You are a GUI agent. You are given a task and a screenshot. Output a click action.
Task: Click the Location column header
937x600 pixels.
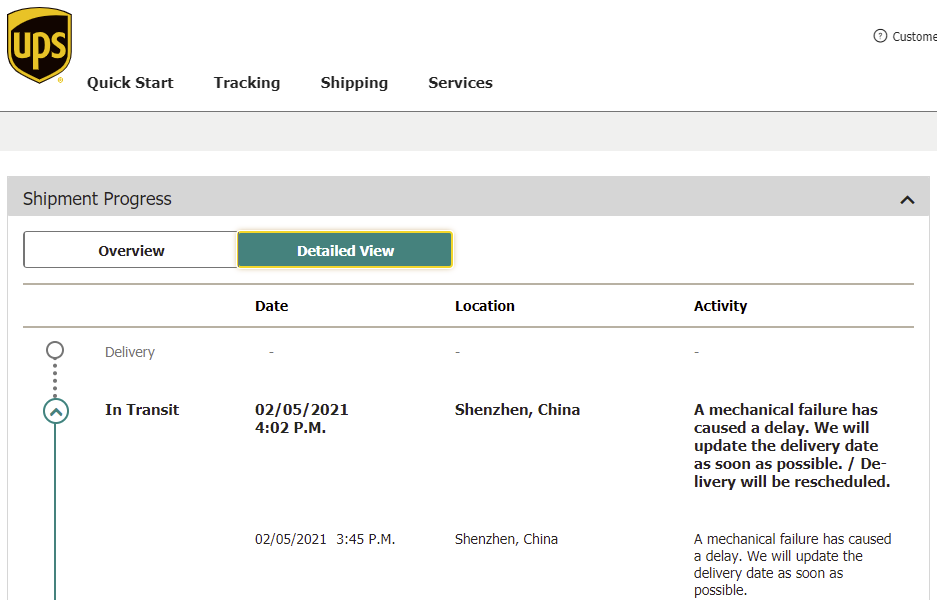coord(484,306)
